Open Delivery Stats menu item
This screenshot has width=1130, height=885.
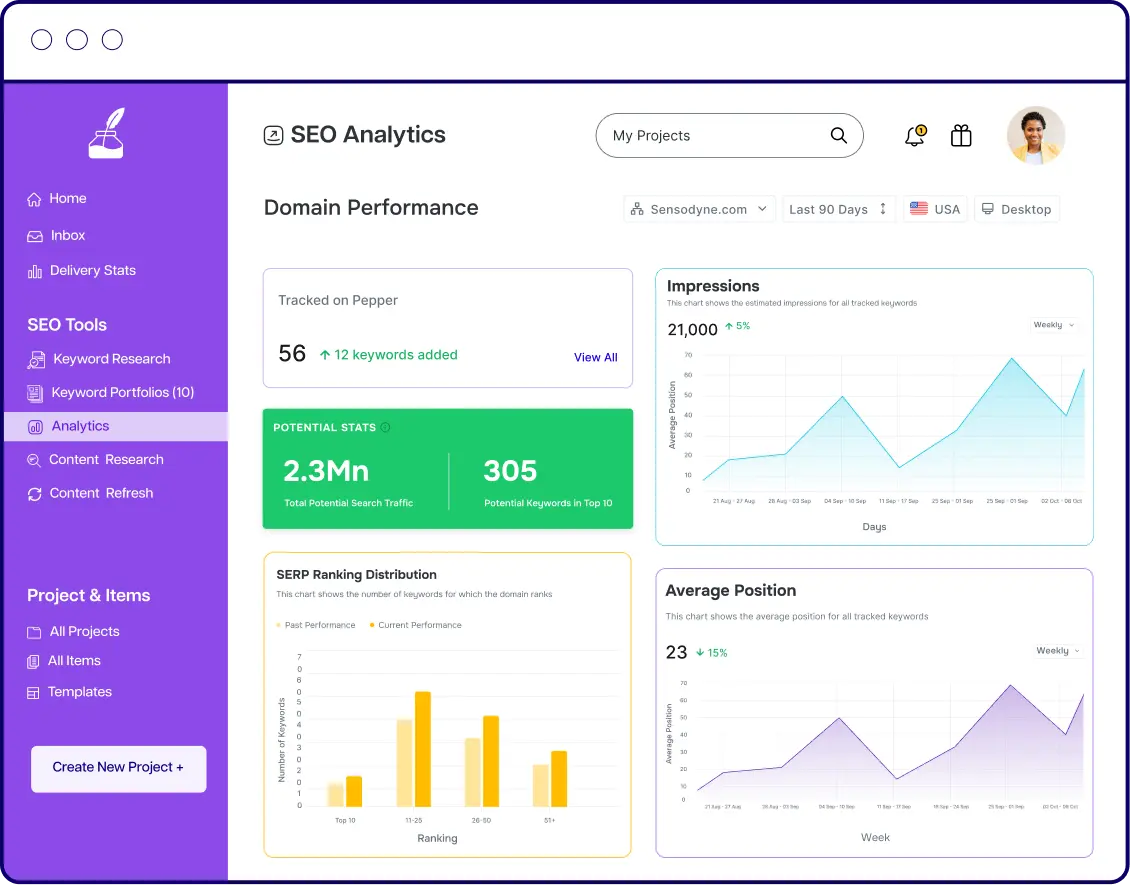click(x=92, y=271)
